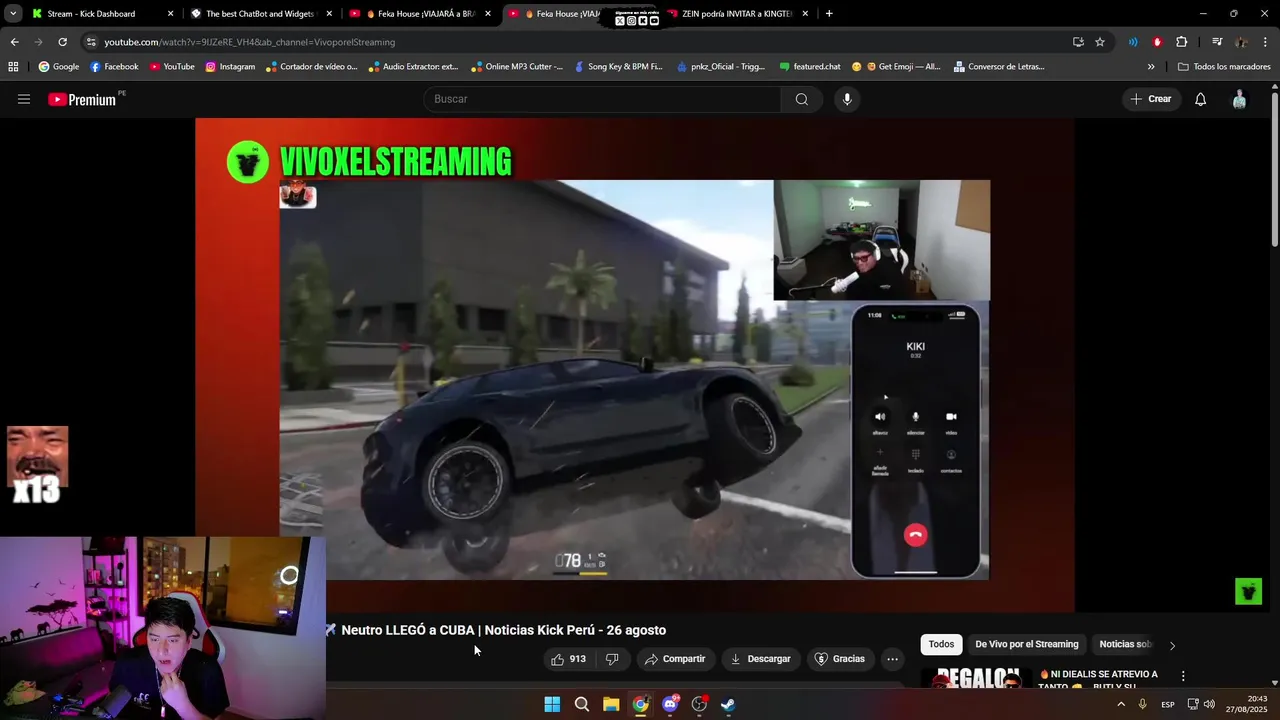The height and width of the screenshot is (720, 1280).
Task: Open the Facebook bookmark
Action: click(x=114, y=67)
